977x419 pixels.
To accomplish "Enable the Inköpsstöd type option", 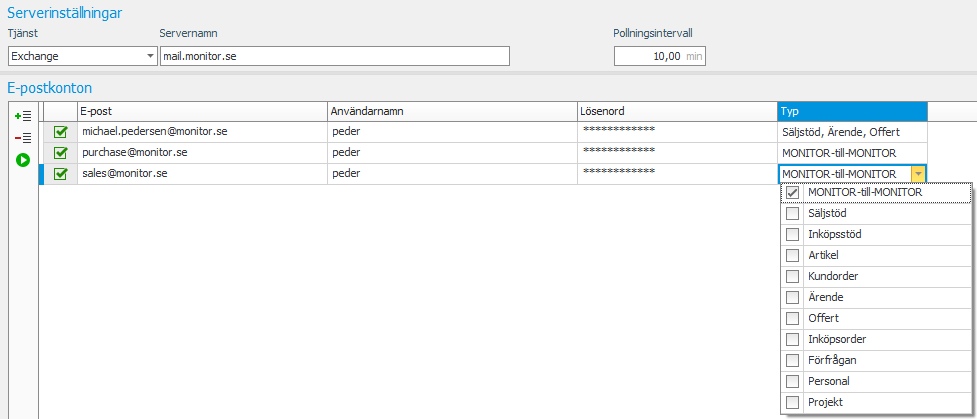I will 793,235.
